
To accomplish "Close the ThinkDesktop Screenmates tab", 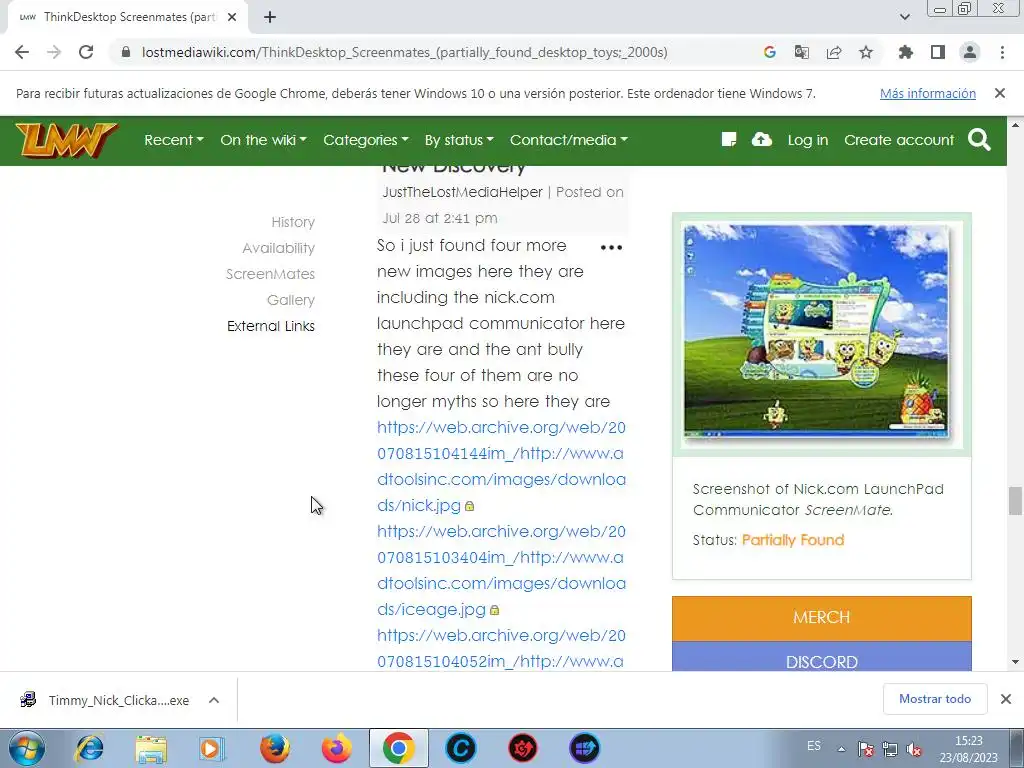I will 232,18.
